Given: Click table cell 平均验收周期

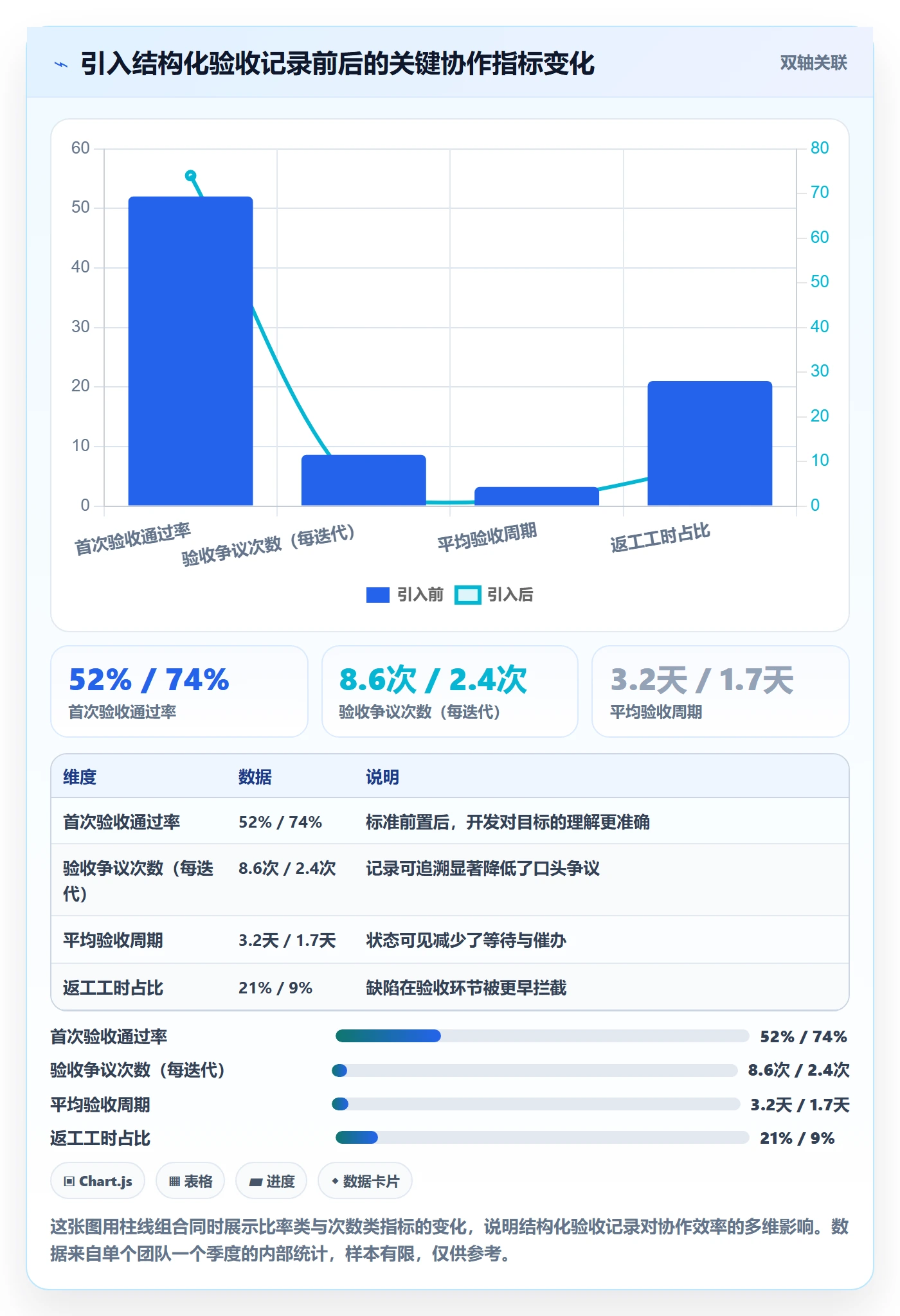Looking at the screenshot, I should coord(113,940).
